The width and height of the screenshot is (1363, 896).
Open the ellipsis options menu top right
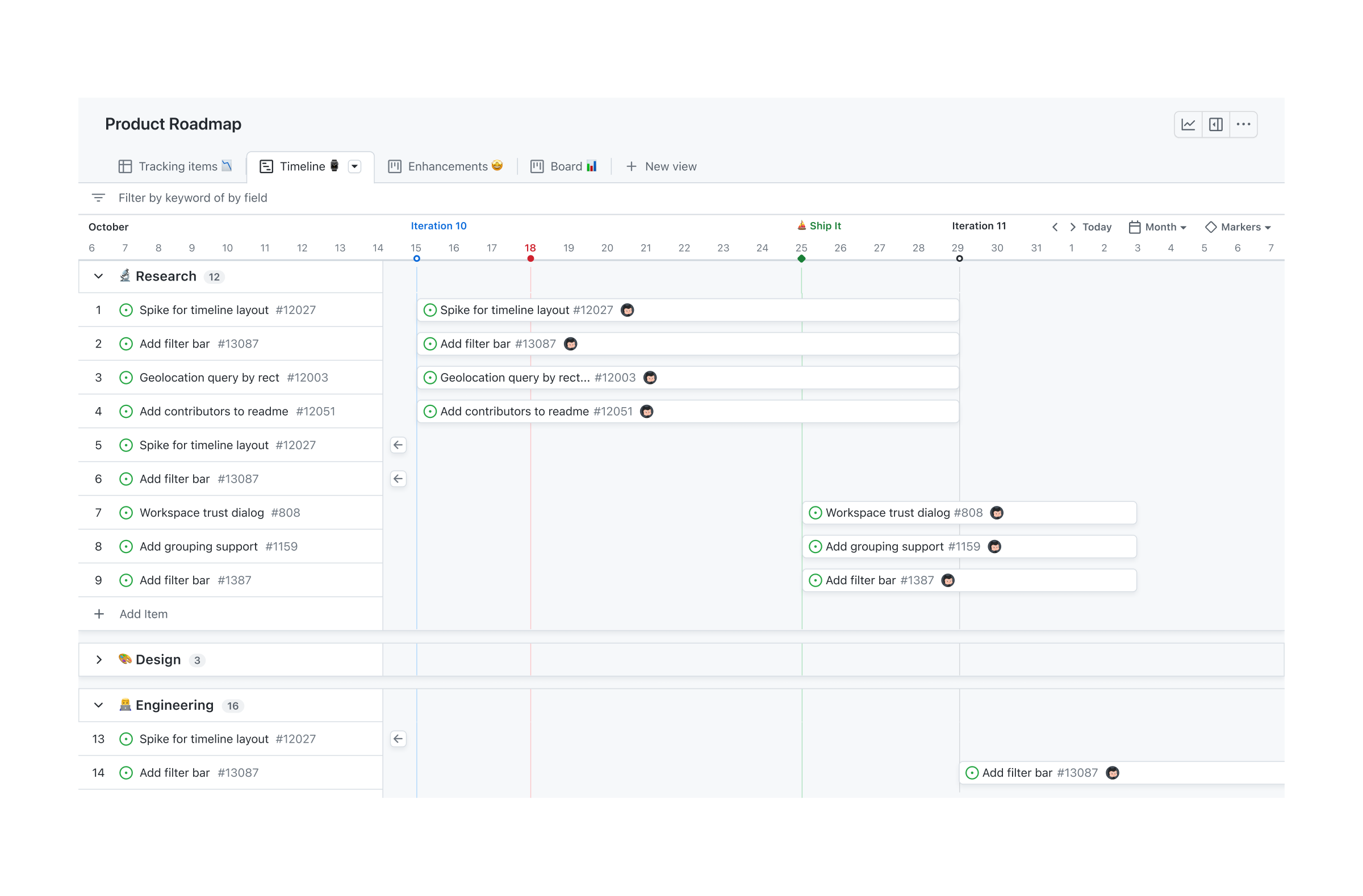tap(1243, 124)
